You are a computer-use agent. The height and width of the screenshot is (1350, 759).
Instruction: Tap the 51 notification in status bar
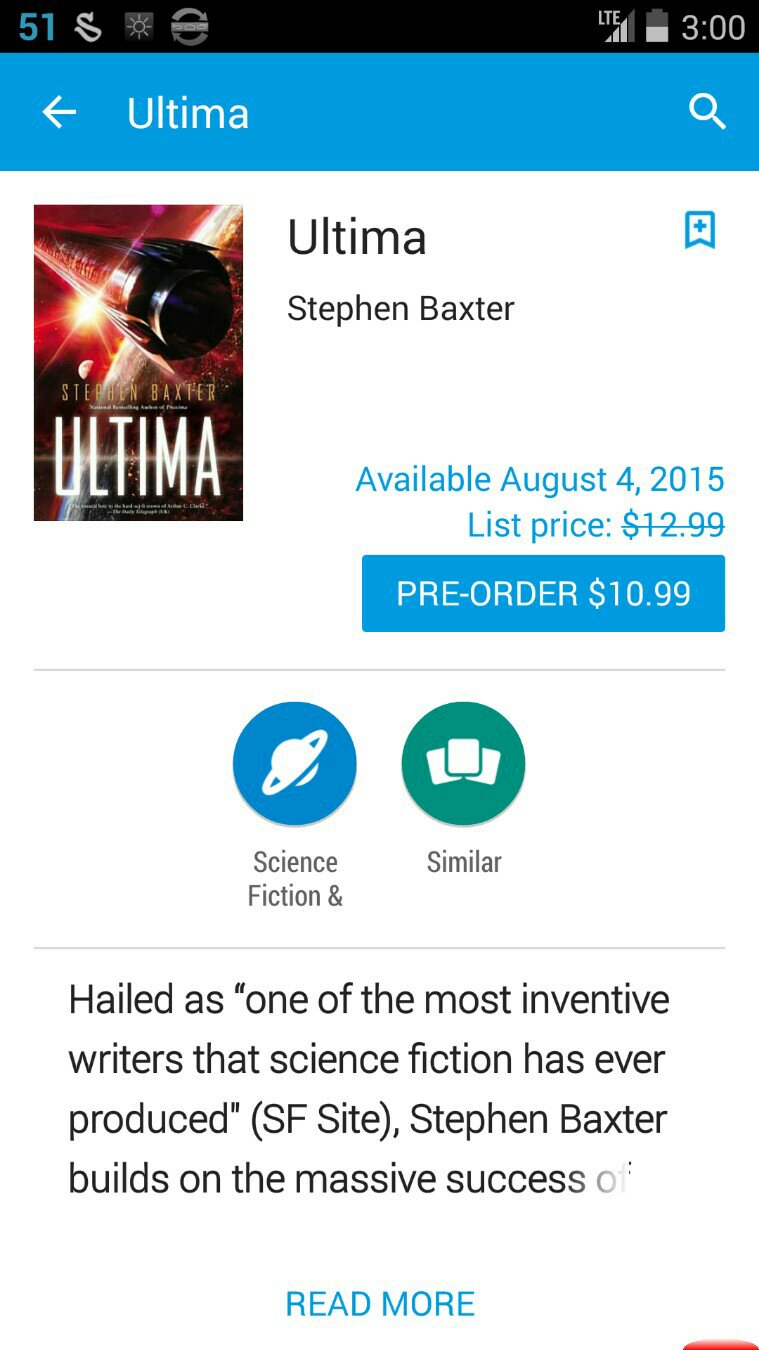point(37,27)
